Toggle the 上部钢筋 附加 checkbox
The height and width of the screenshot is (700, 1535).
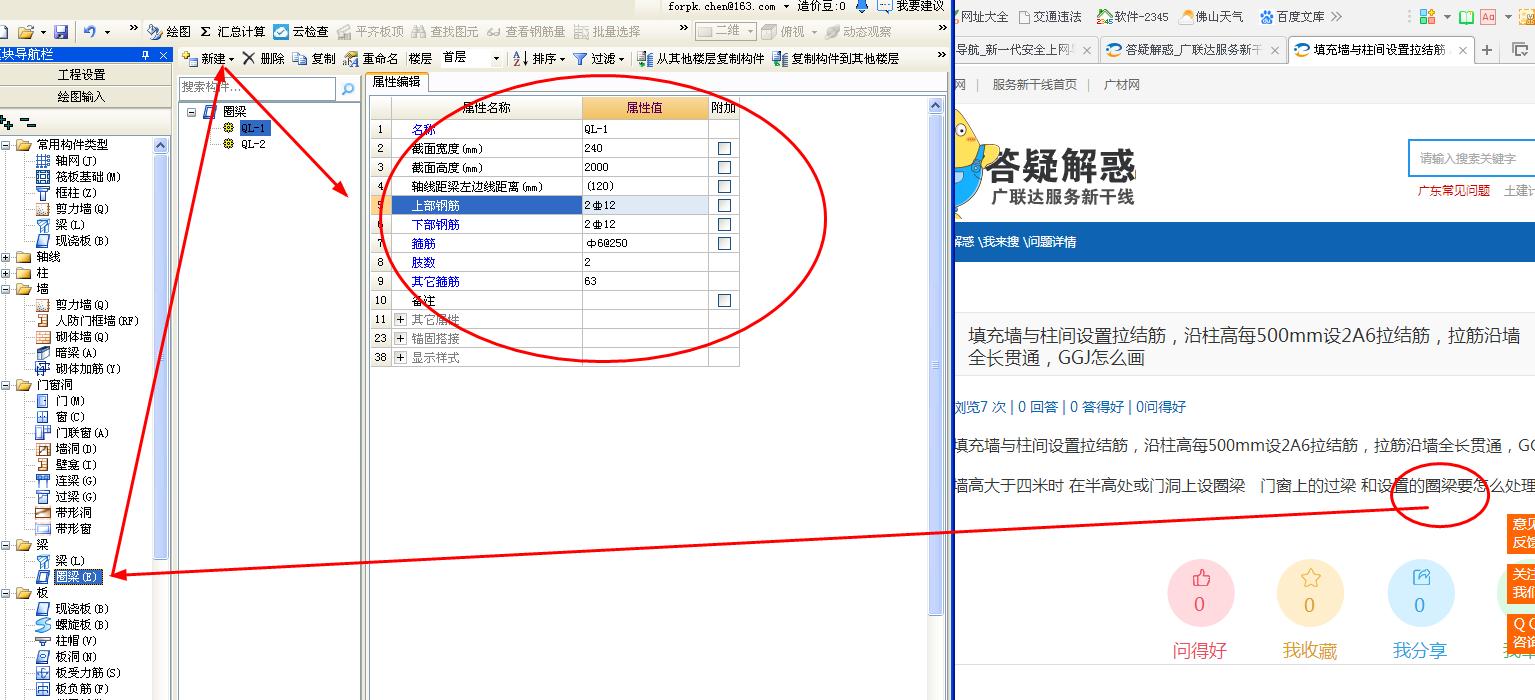tap(724, 205)
